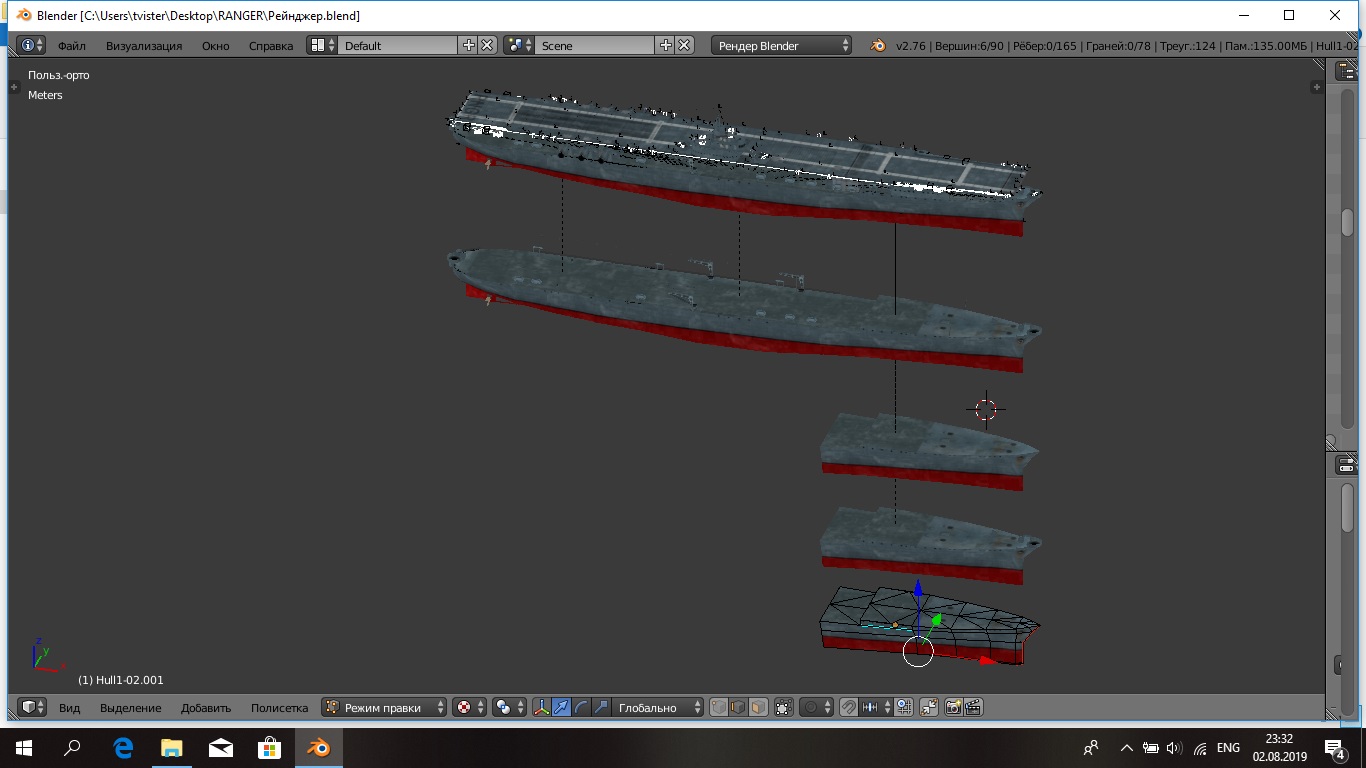Delete the Default screen layout
This screenshot has height=768, width=1366.
click(487, 45)
